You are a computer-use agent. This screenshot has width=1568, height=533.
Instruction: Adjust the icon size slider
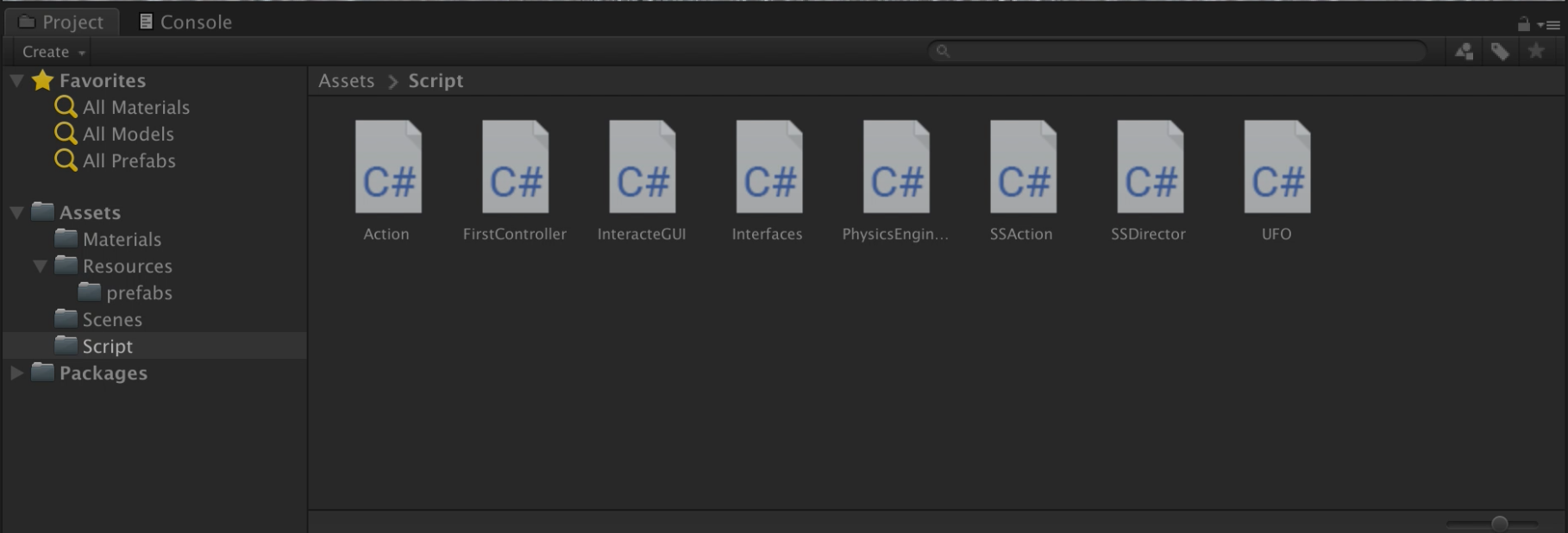point(1499,524)
